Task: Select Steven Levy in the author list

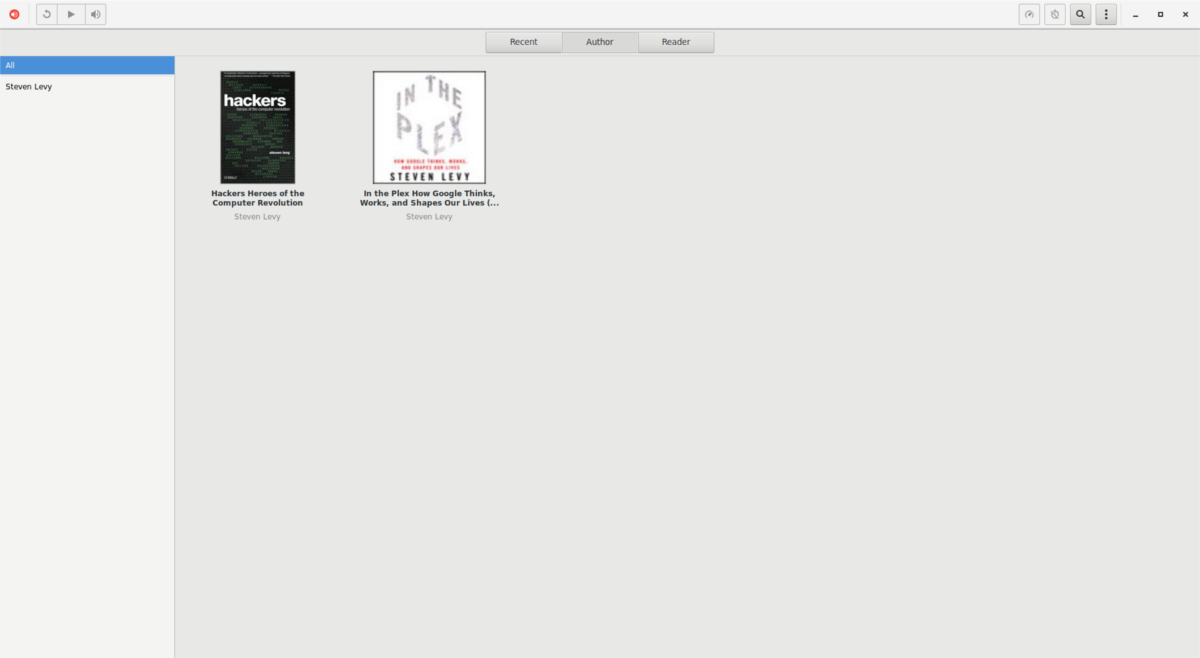Action: (x=87, y=87)
